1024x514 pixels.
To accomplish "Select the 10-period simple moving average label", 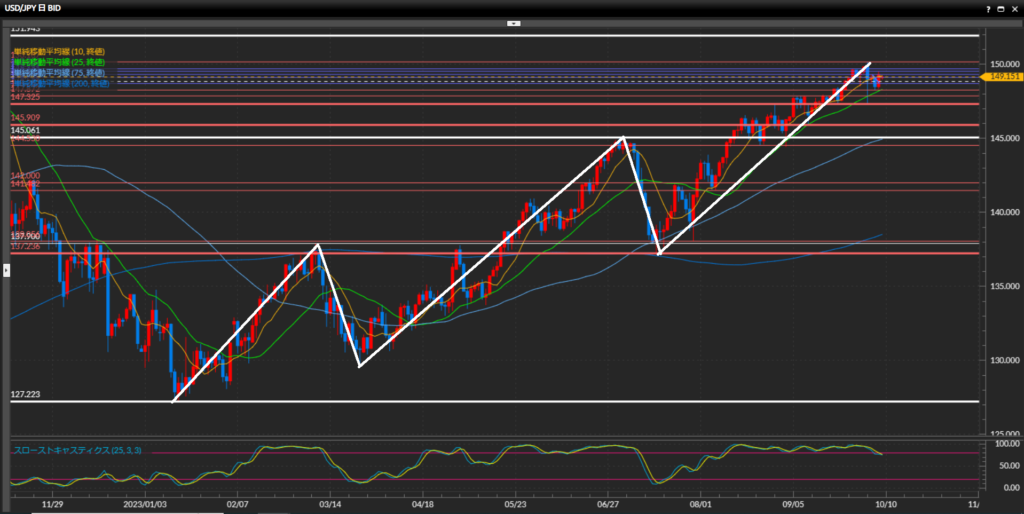I will (58, 51).
